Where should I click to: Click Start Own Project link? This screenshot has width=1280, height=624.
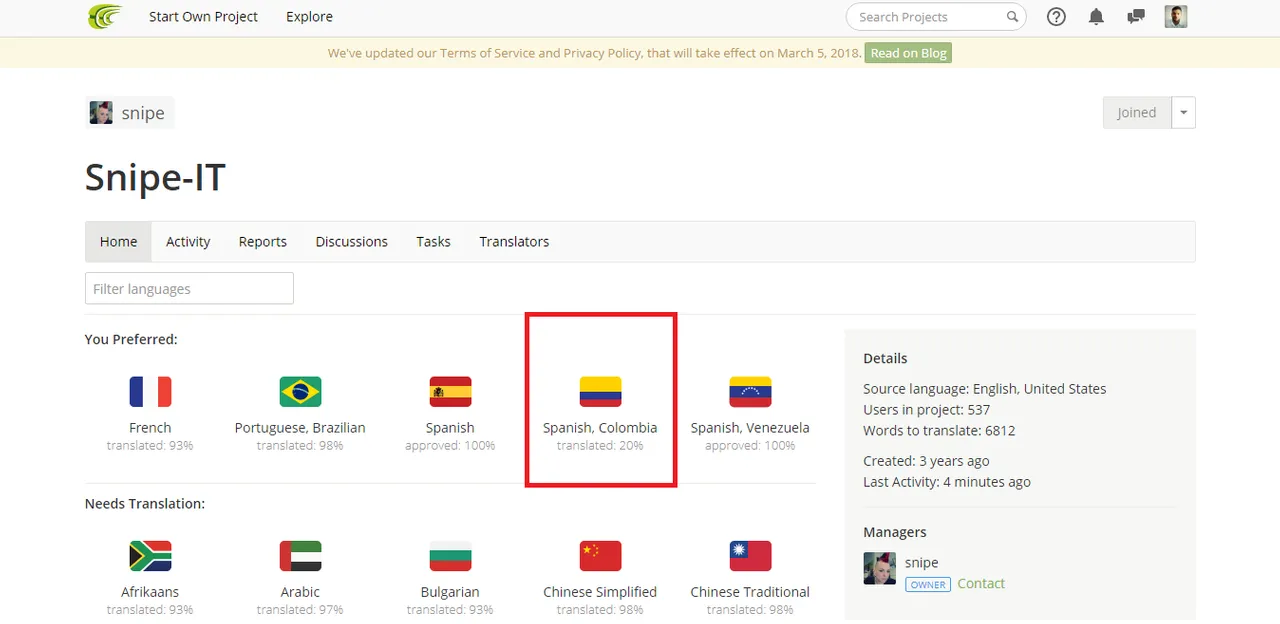[203, 17]
